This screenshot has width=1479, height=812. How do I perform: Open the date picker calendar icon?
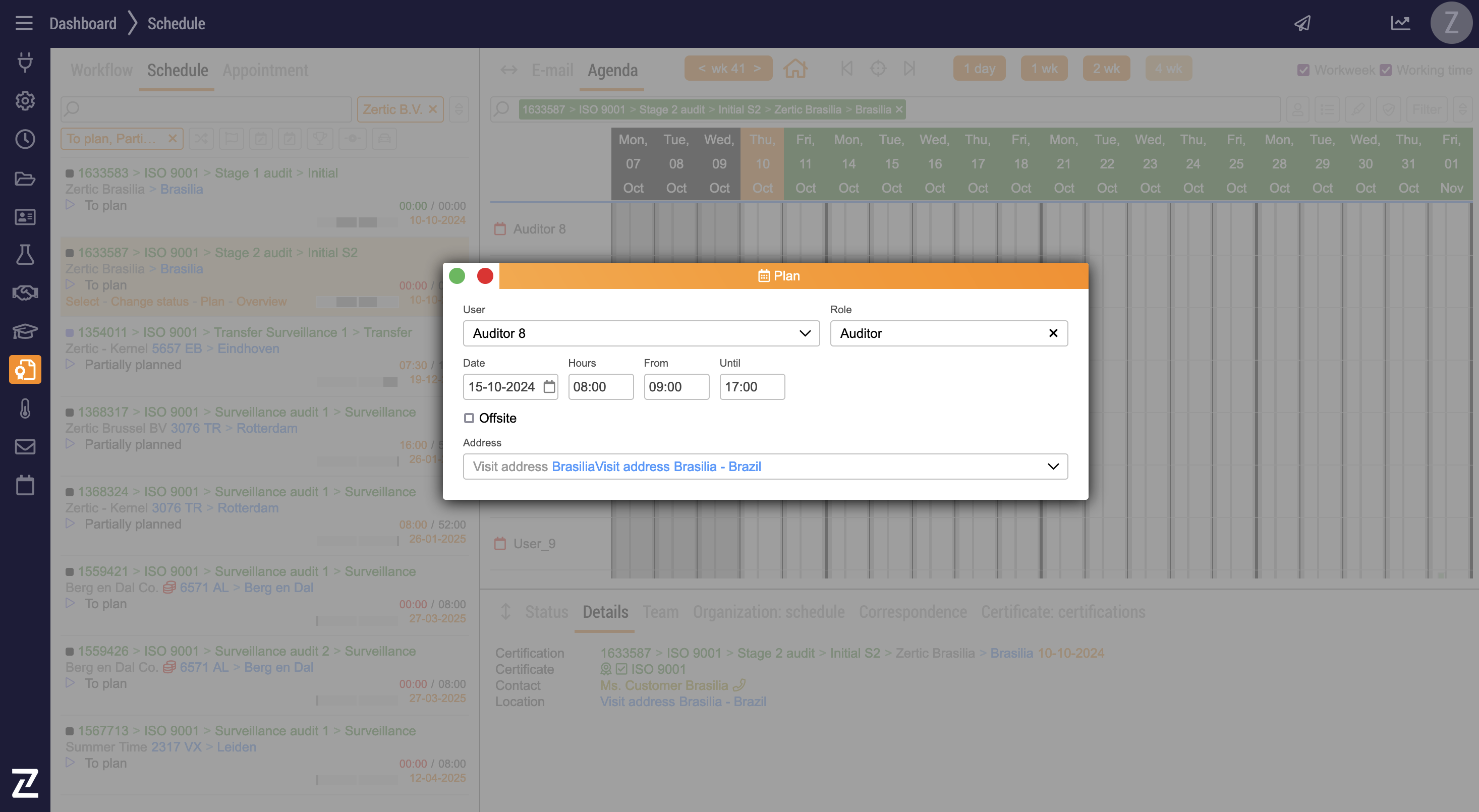pyautogui.click(x=549, y=387)
